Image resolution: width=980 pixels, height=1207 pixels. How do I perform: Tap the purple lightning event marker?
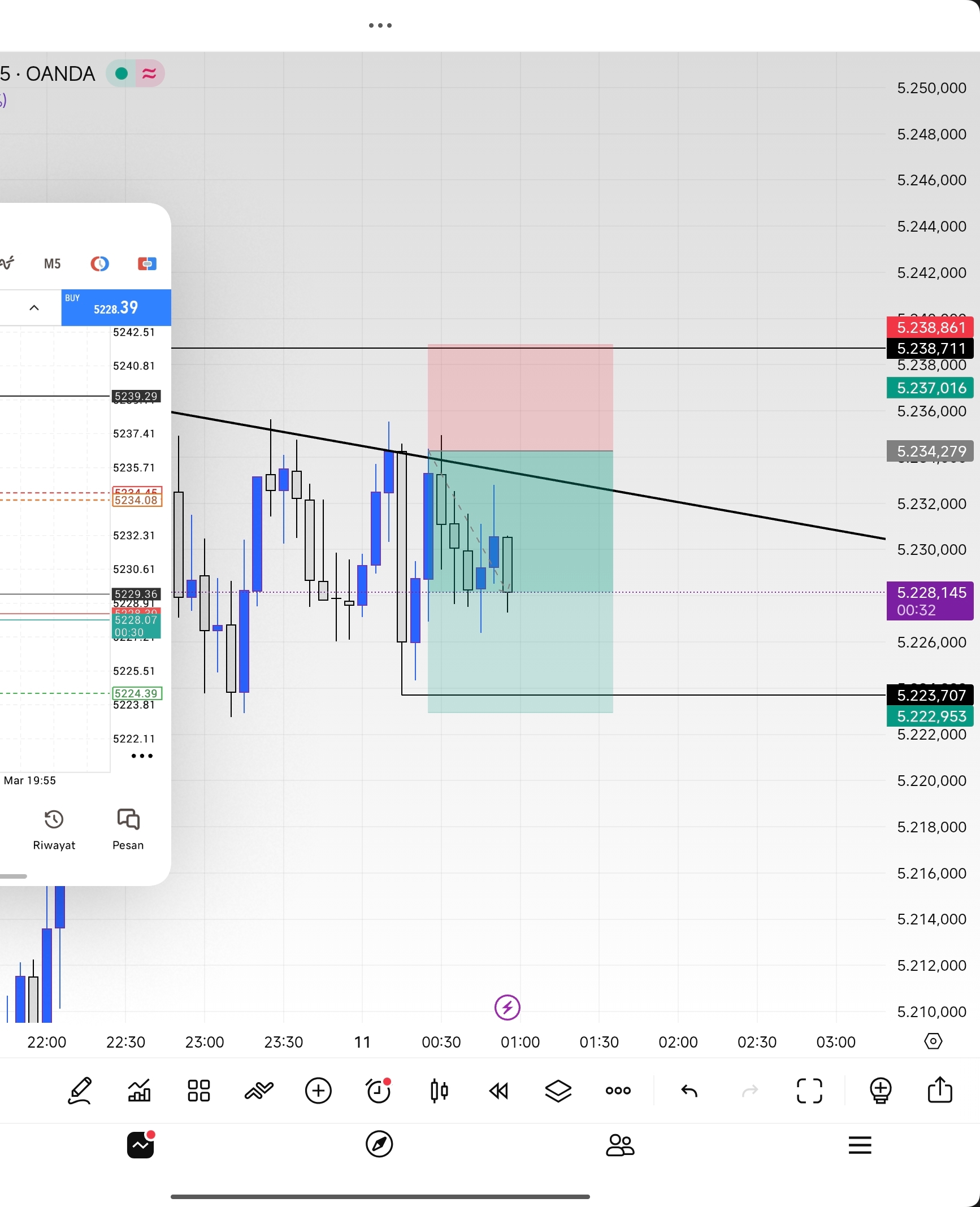507,1008
